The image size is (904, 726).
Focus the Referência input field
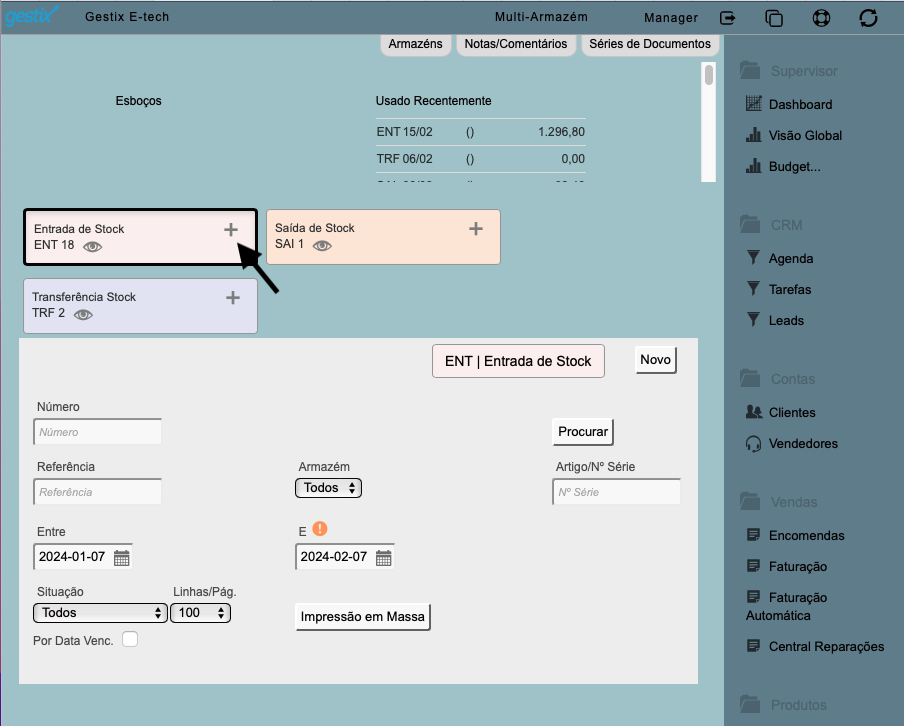(97, 492)
